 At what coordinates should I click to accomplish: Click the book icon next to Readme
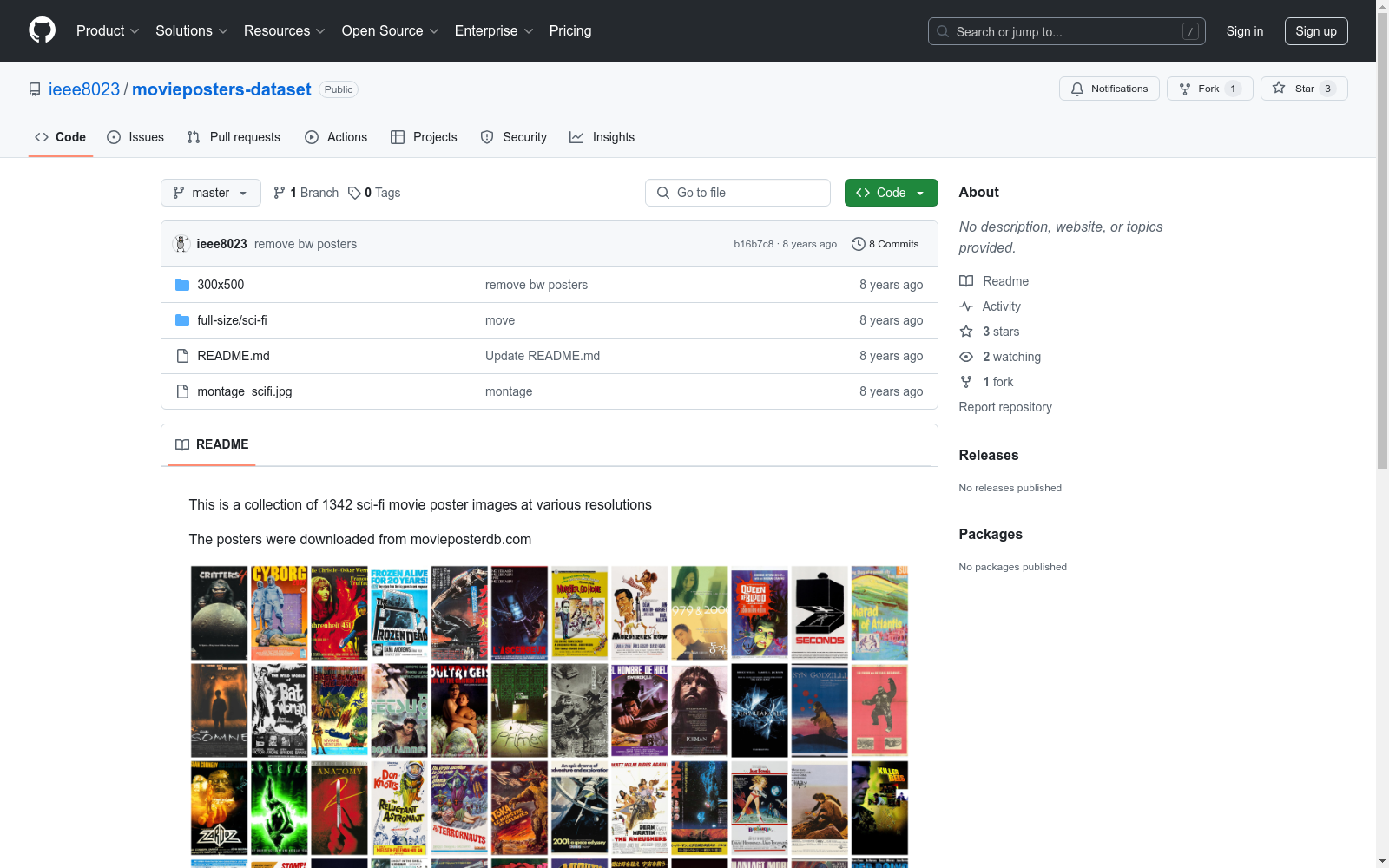pos(966,281)
